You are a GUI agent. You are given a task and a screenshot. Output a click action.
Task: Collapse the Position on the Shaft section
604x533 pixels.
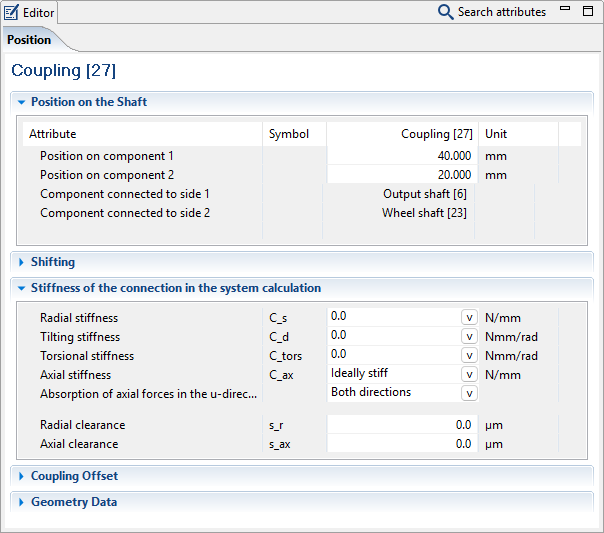(x=21, y=102)
